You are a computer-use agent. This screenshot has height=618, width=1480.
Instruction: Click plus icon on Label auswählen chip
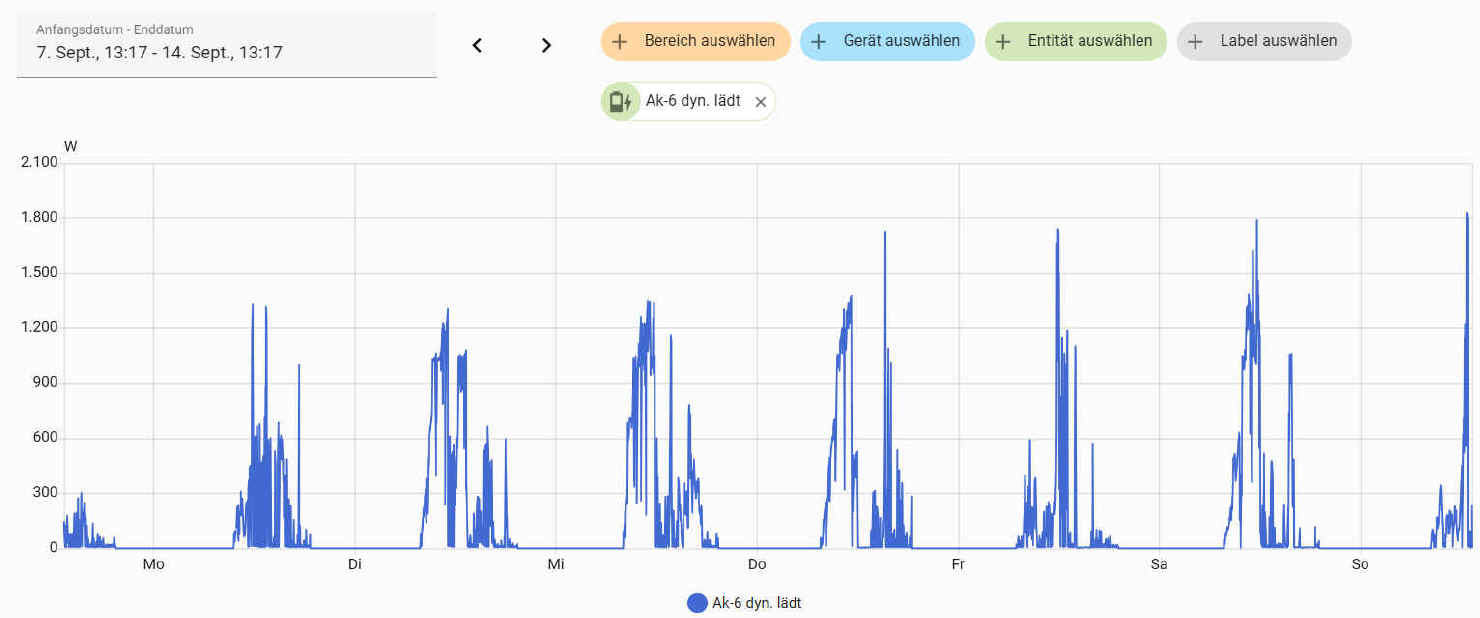[x=1195, y=42]
